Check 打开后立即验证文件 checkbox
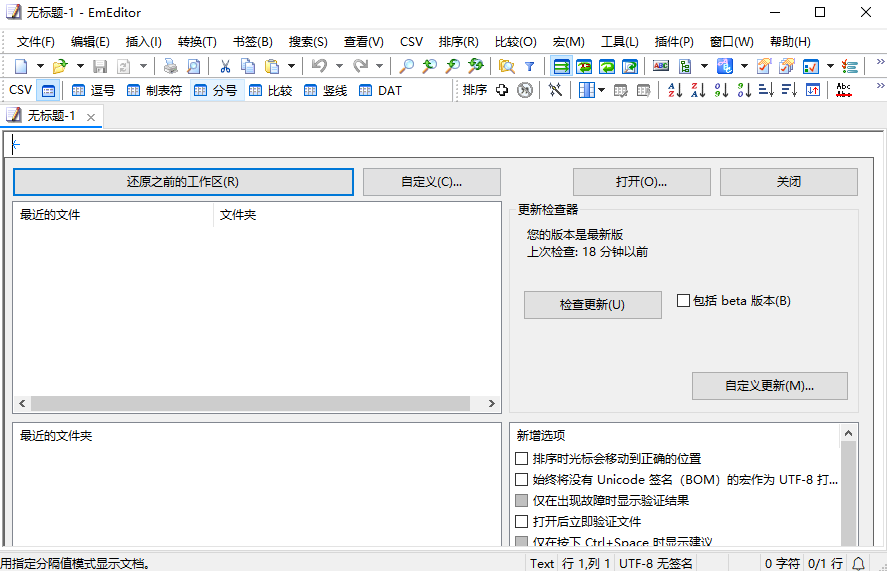Viewport: 887px width, 571px height. coord(522,521)
